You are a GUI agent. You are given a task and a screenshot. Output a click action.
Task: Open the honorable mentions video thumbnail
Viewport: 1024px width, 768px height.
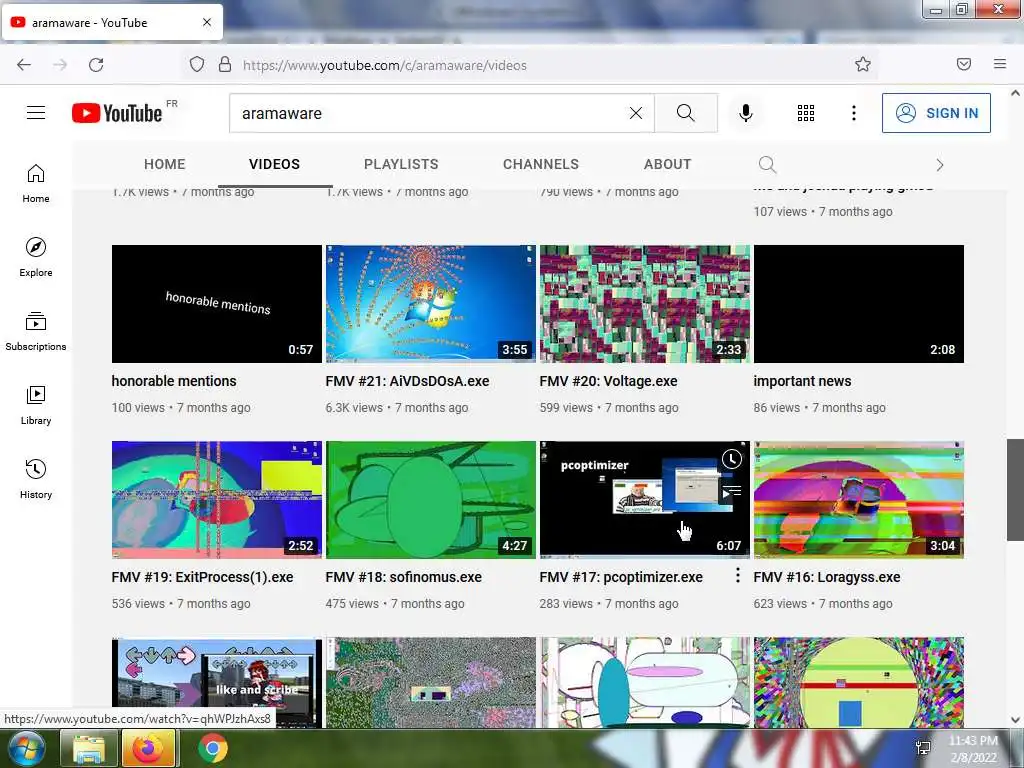(x=217, y=304)
